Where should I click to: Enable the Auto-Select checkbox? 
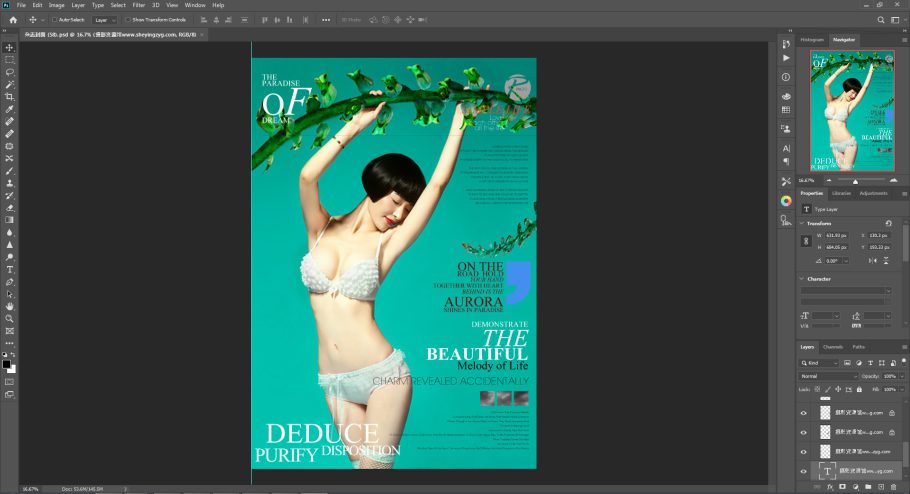55,20
